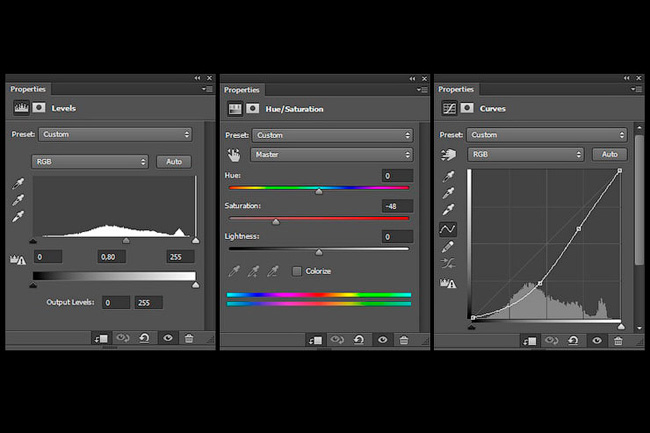Select the mask icon in the Levels panel
650x433 pixels.
39,108
